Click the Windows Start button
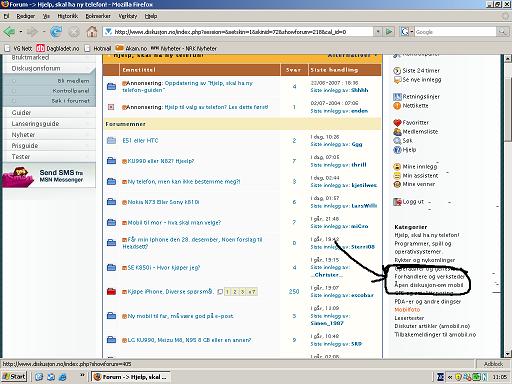This screenshot has height=384, width=512. [x=14, y=377]
